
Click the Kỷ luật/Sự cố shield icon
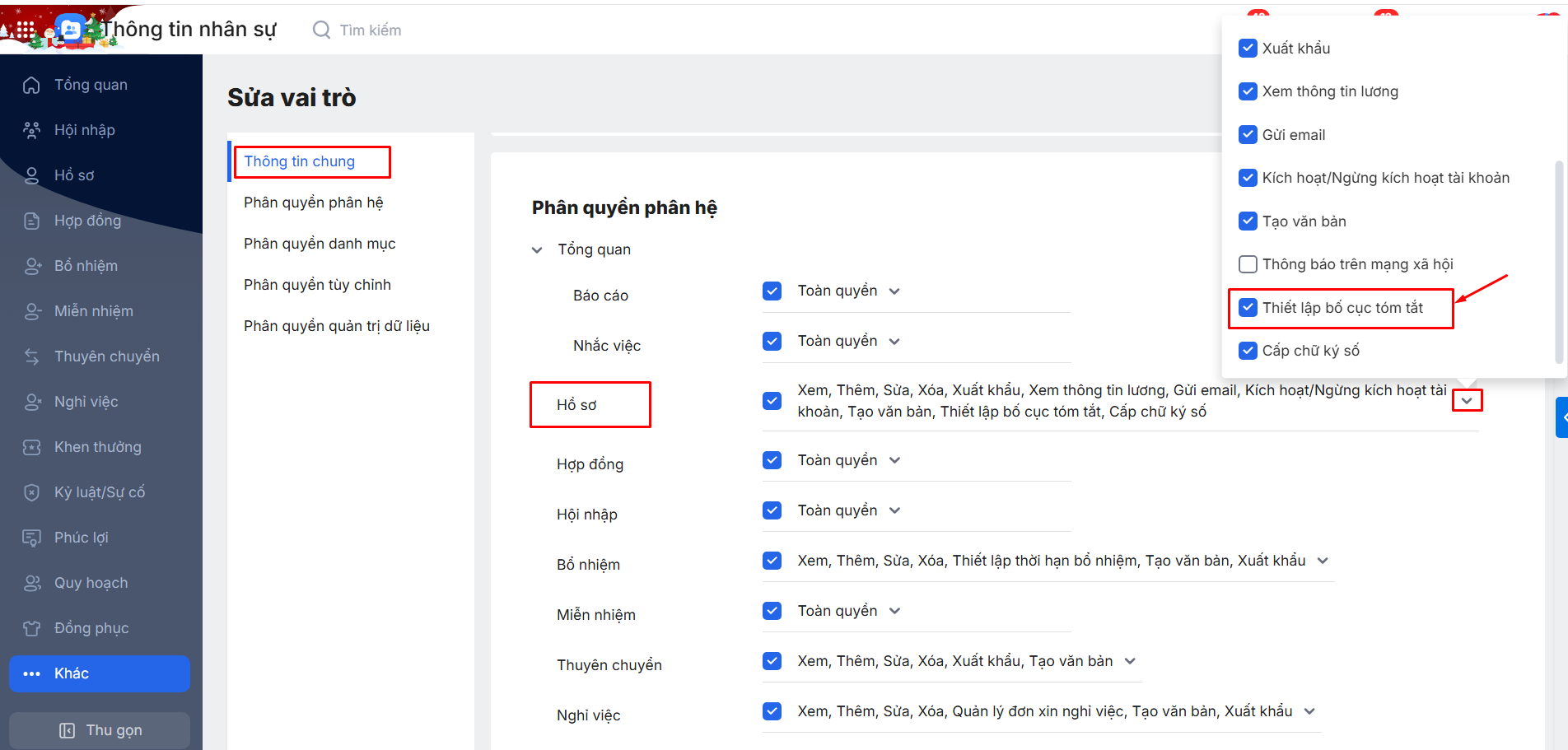pos(31,492)
